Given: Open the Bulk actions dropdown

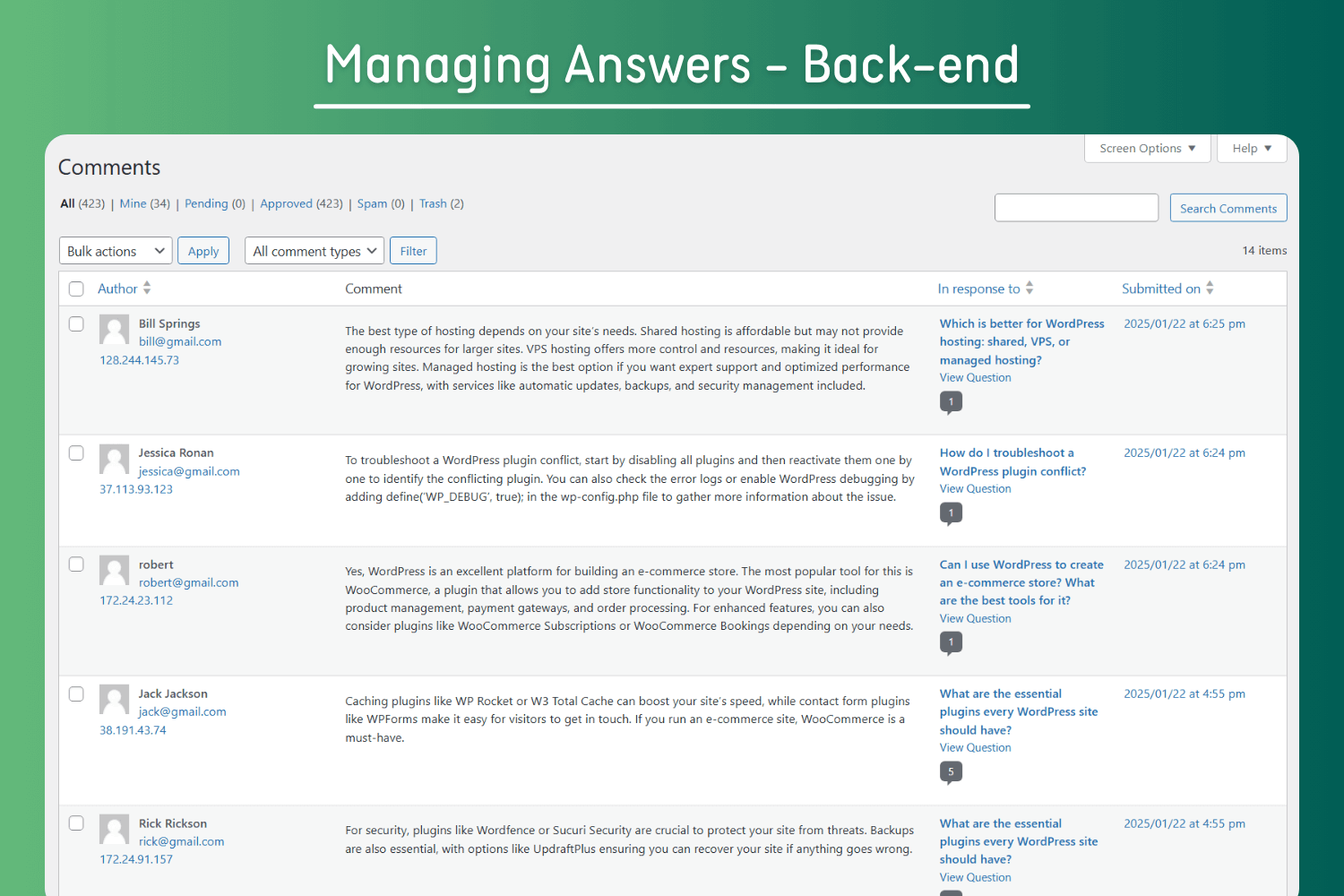Looking at the screenshot, I should (x=116, y=251).
